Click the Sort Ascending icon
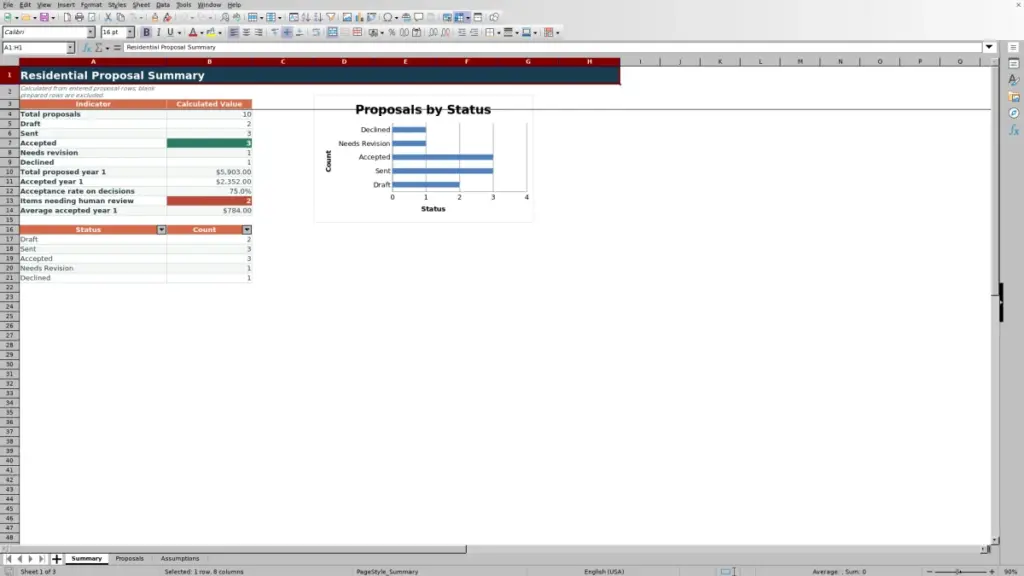The image size is (1024, 576). pos(305,17)
